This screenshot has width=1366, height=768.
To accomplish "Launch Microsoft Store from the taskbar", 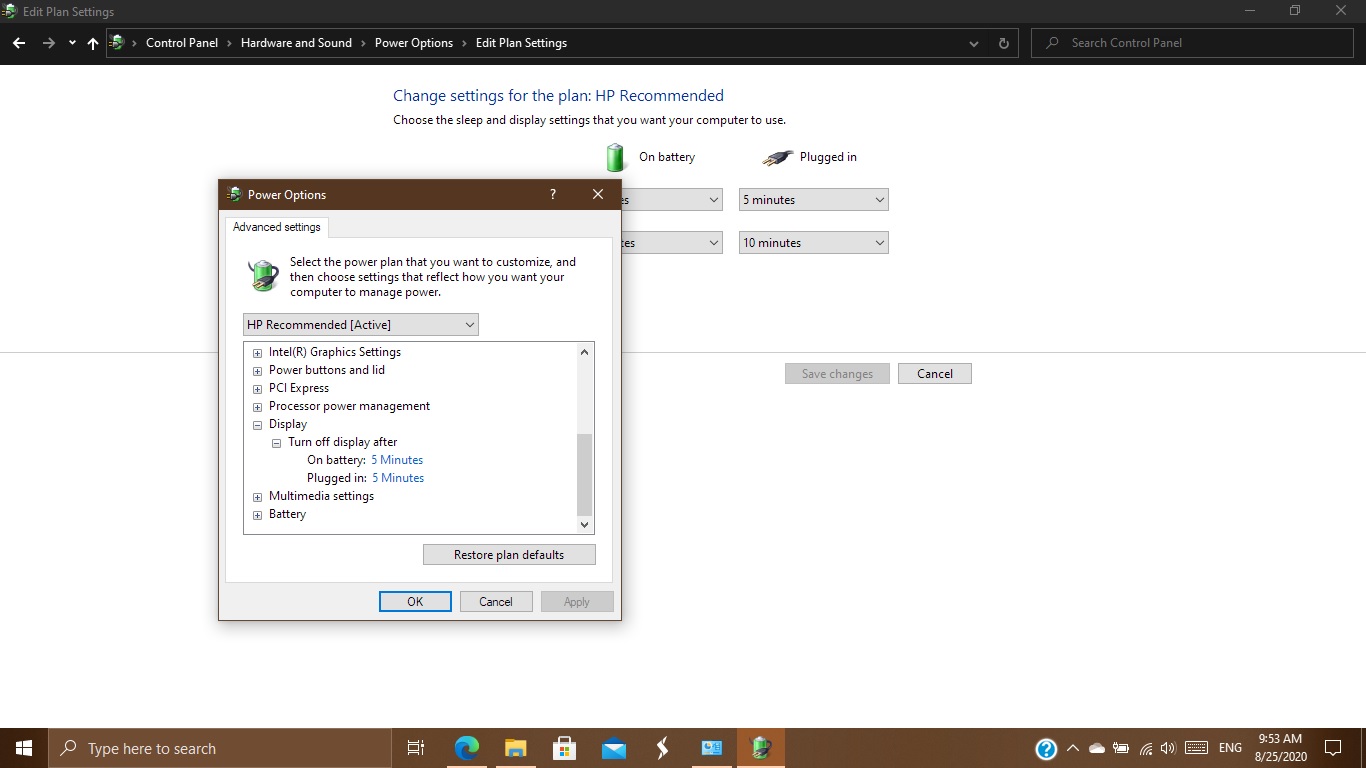I will 565,748.
